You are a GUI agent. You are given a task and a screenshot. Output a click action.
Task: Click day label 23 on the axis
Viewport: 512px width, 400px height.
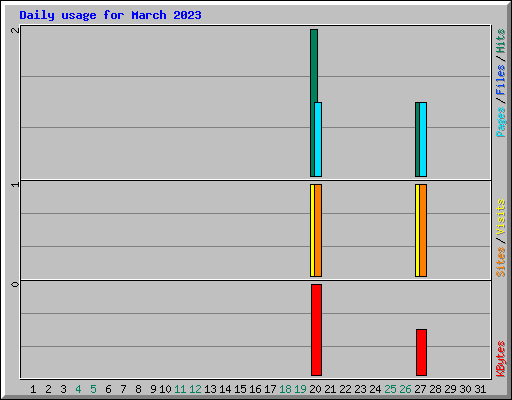pos(360,389)
